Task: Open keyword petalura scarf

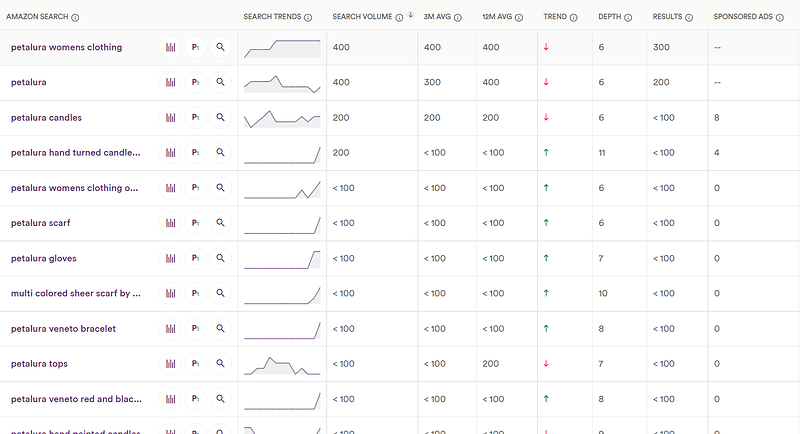Action: pyautogui.click(x=40, y=223)
